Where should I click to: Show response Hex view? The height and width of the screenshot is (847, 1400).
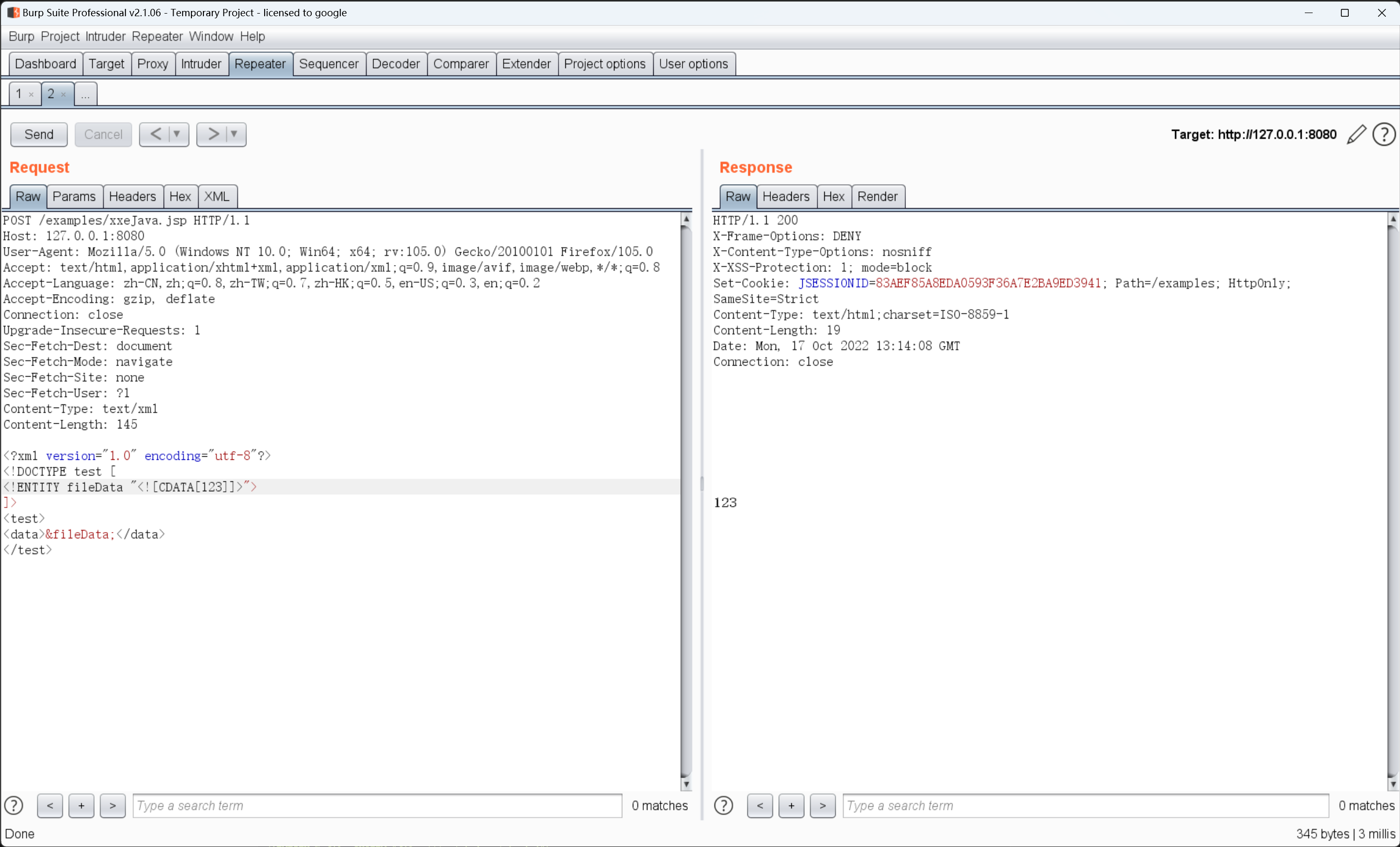[834, 197]
